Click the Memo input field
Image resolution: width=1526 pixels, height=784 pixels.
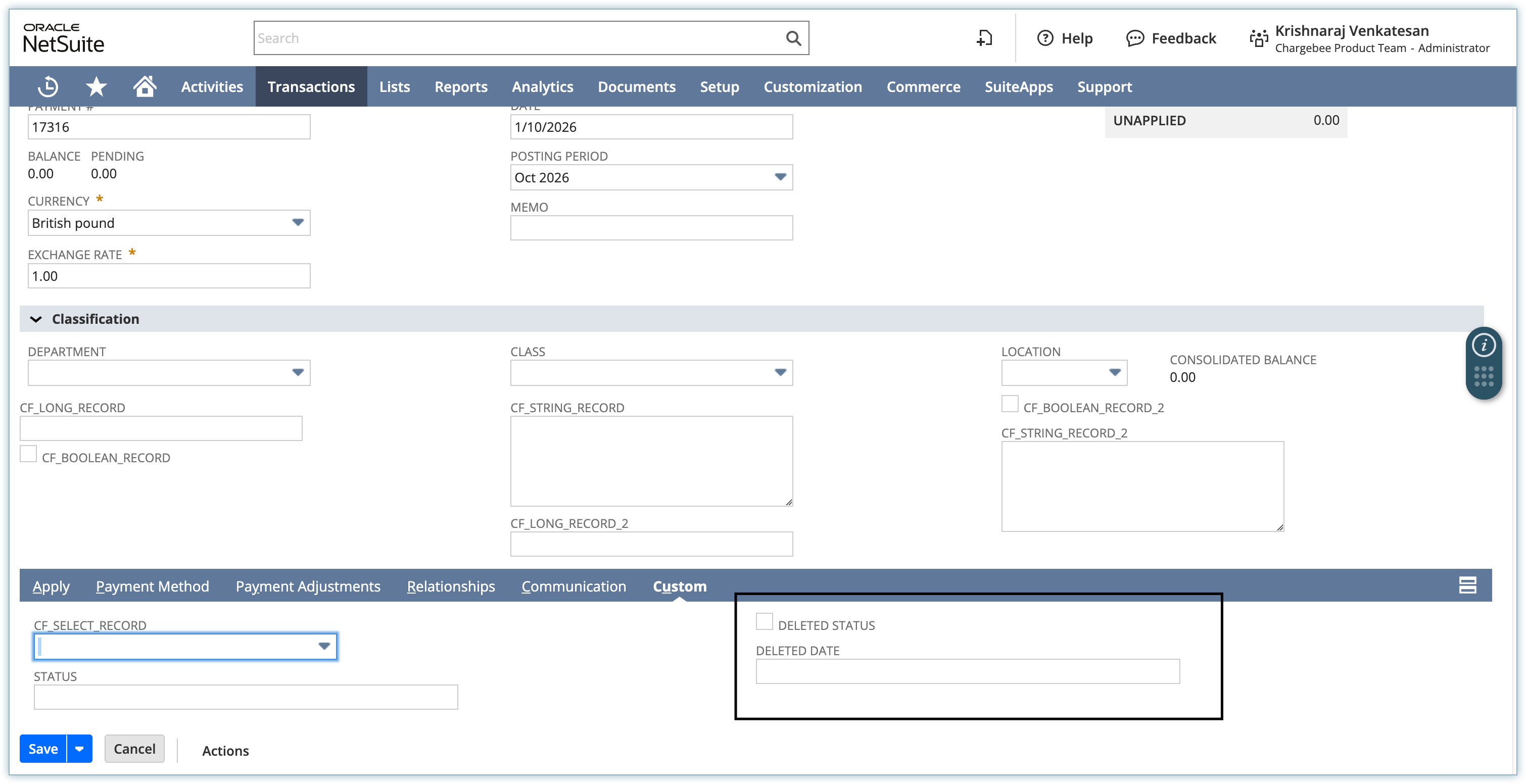(x=651, y=228)
